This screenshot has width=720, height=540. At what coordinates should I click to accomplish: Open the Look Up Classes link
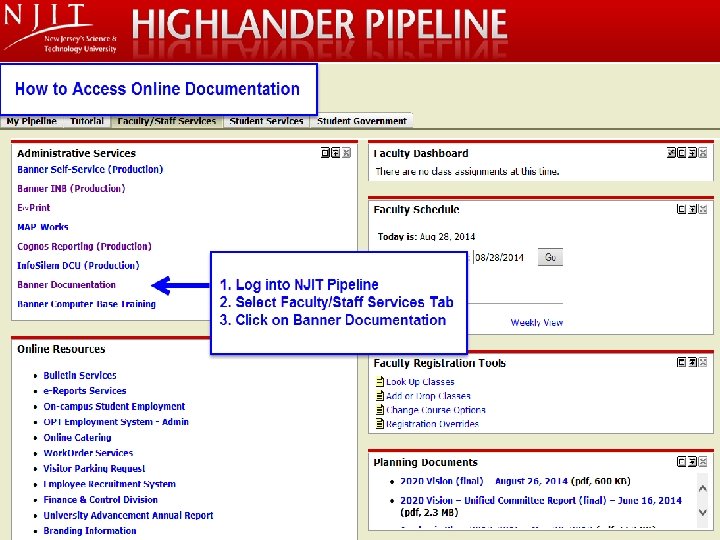coord(420,382)
